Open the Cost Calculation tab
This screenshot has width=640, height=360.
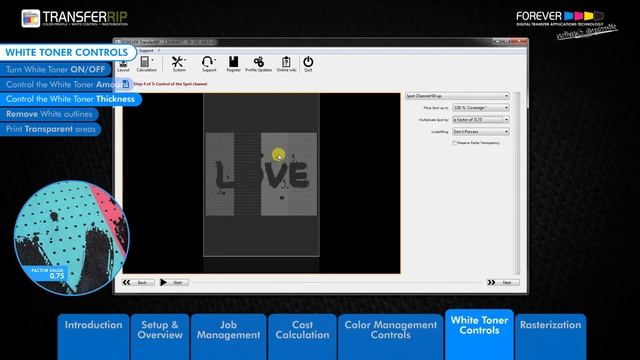(302, 336)
